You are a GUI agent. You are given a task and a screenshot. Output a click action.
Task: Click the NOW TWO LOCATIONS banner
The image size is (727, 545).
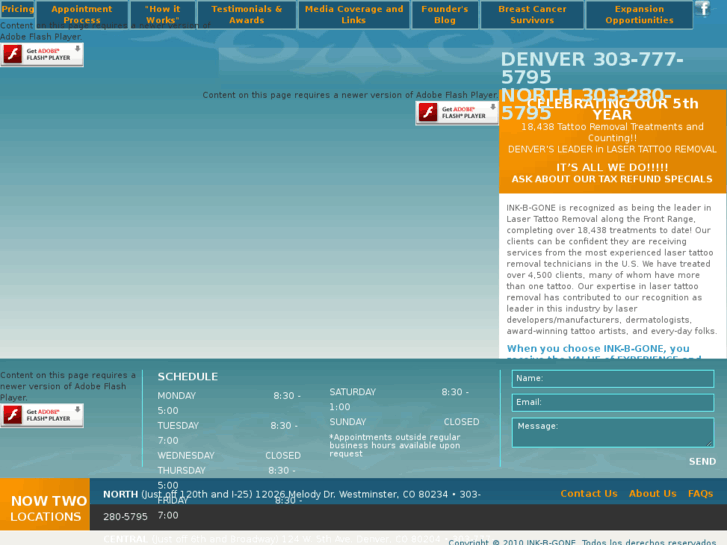point(45,504)
